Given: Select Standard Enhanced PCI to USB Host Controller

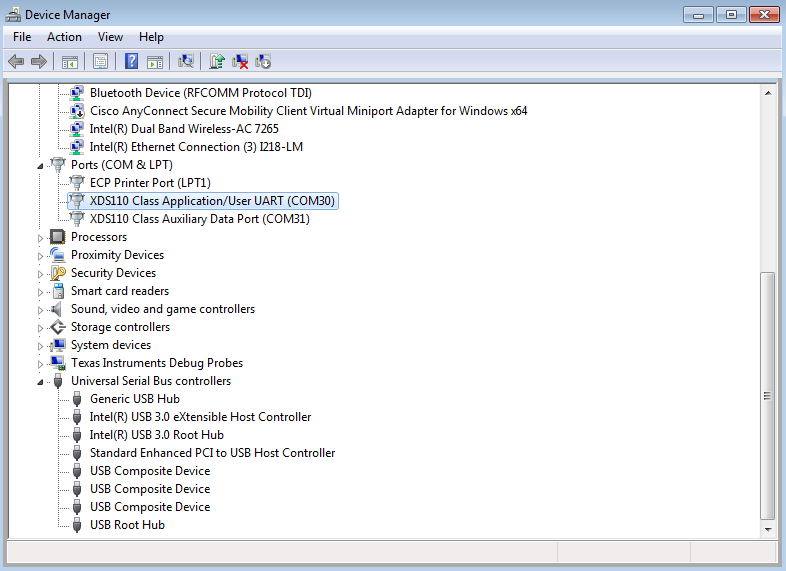Looking at the screenshot, I should click(213, 453).
